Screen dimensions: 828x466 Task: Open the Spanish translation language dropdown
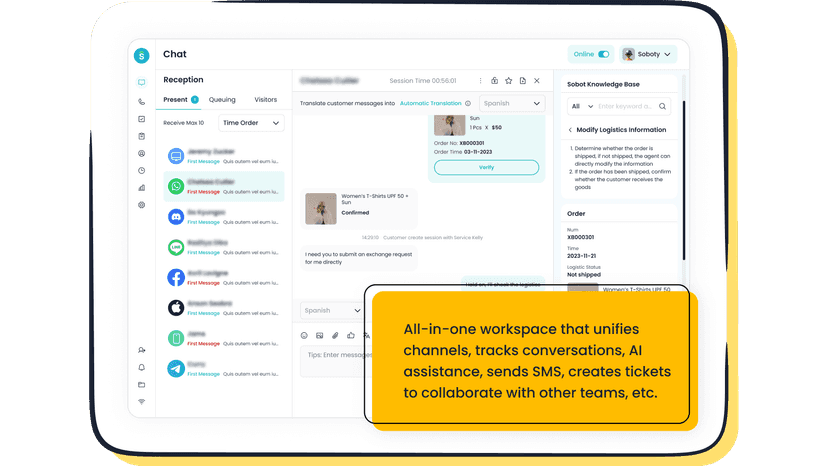(512, 104)
